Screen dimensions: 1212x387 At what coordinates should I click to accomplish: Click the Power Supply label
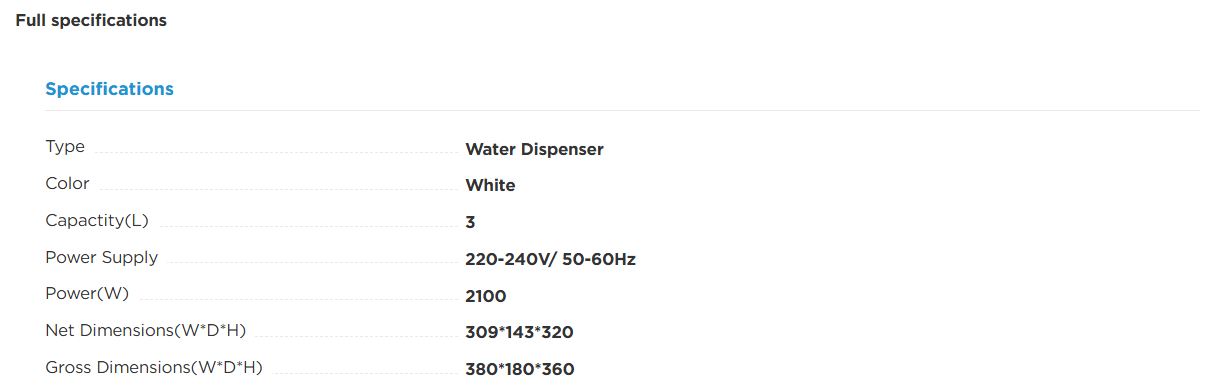pos(102,258)
